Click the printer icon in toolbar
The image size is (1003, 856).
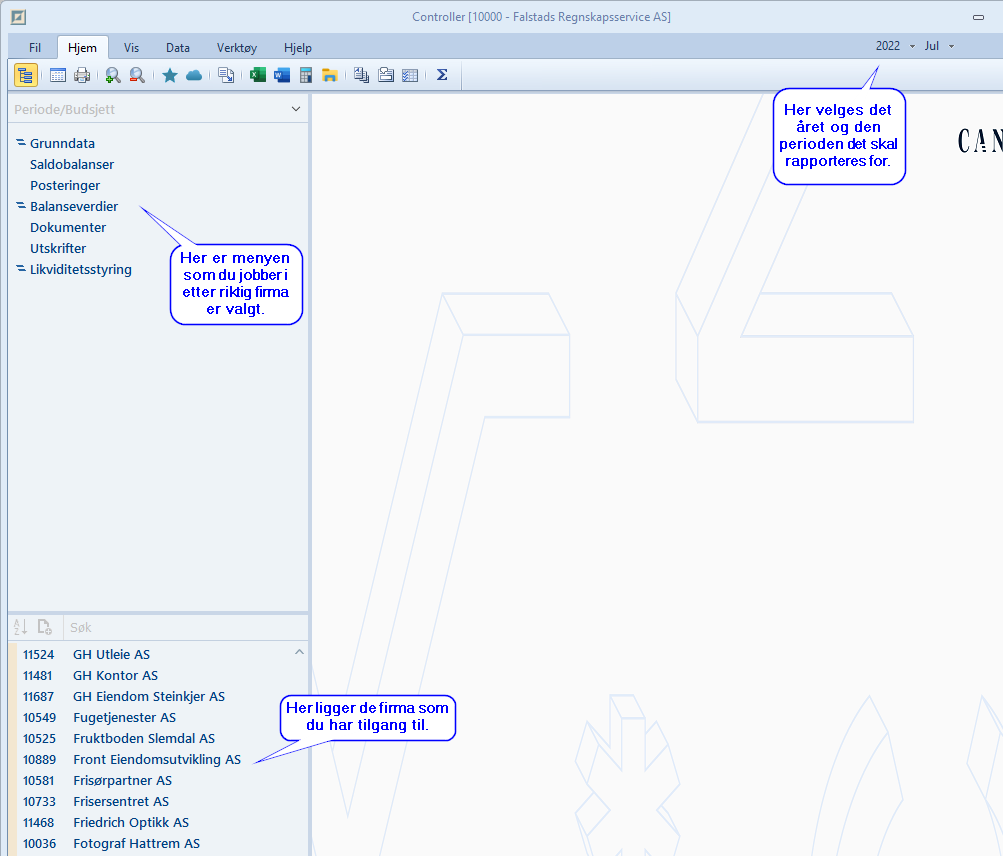(82, 75)
